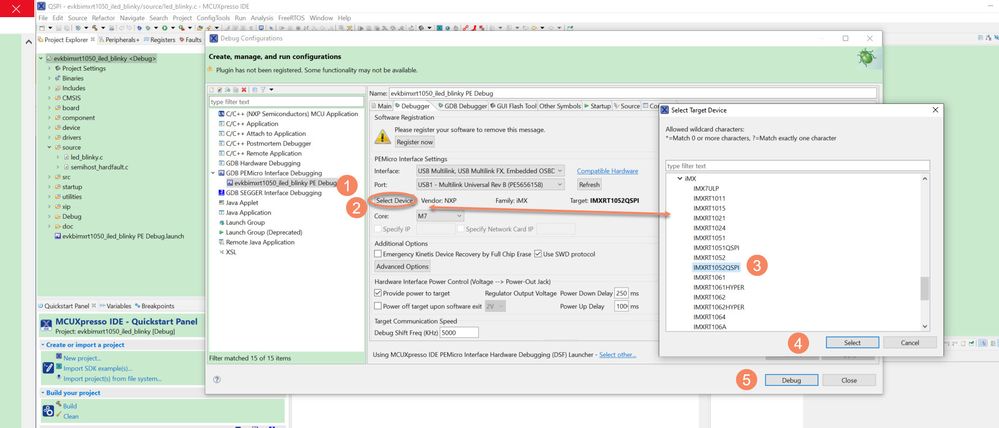Click Import SDK example icon in Quickstart

(x=59, y=368)
